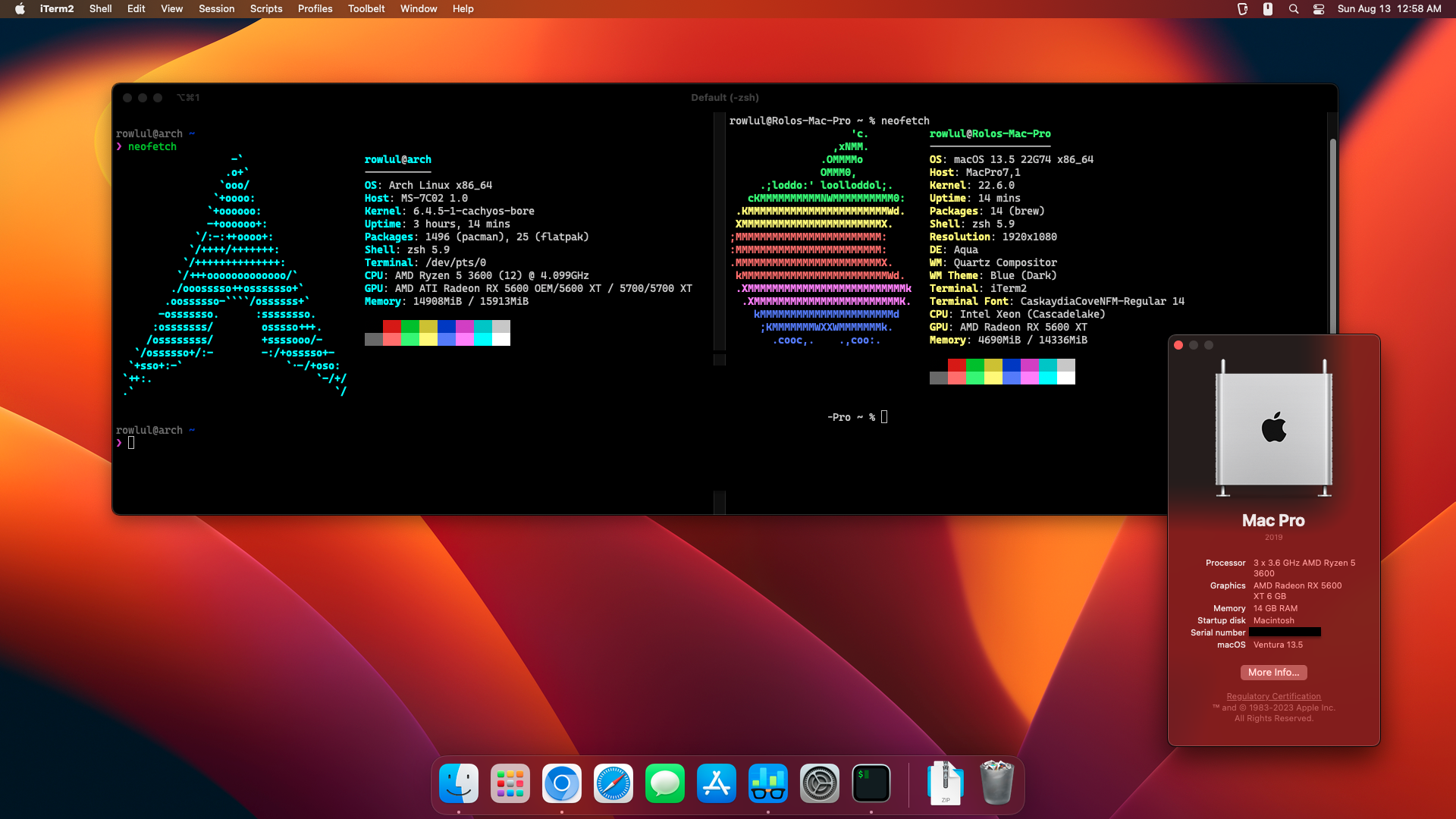Screen dimensions: 1456x819
Task: Click the 'MS-7C02 1.0' host value
Action: point(435,199)
